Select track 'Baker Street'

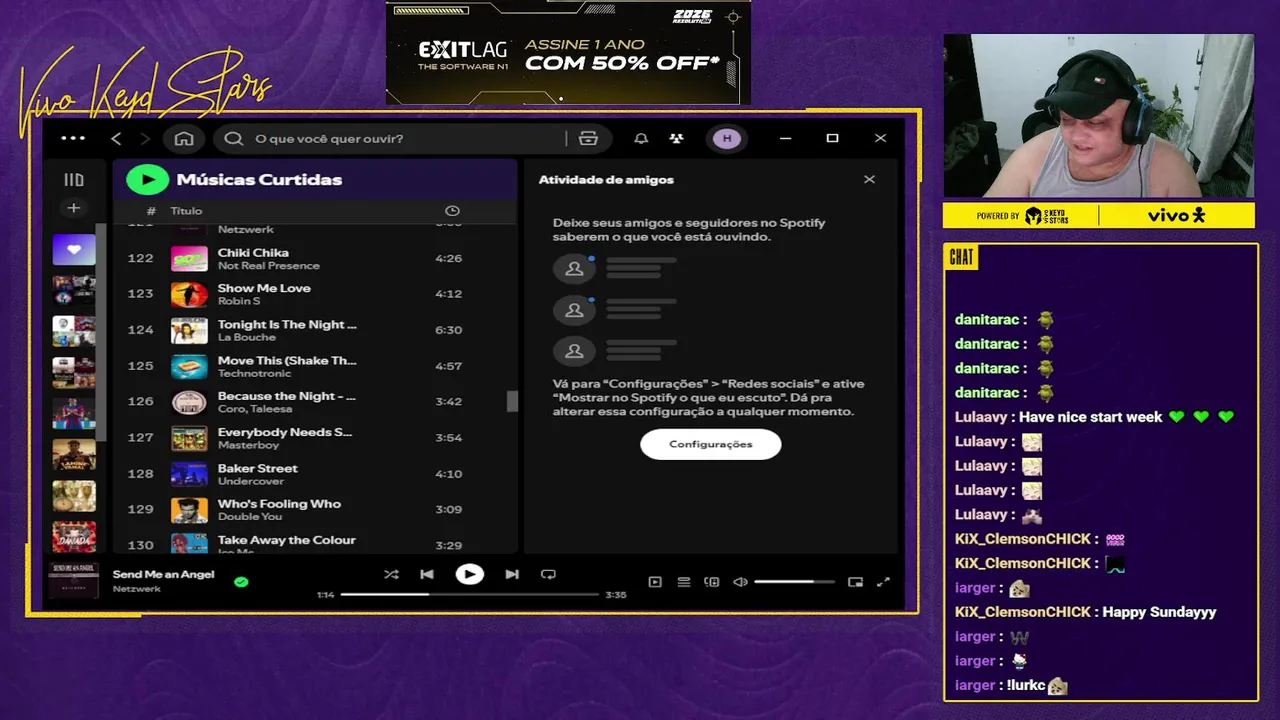pyautogui.click(x=314, y=474)
